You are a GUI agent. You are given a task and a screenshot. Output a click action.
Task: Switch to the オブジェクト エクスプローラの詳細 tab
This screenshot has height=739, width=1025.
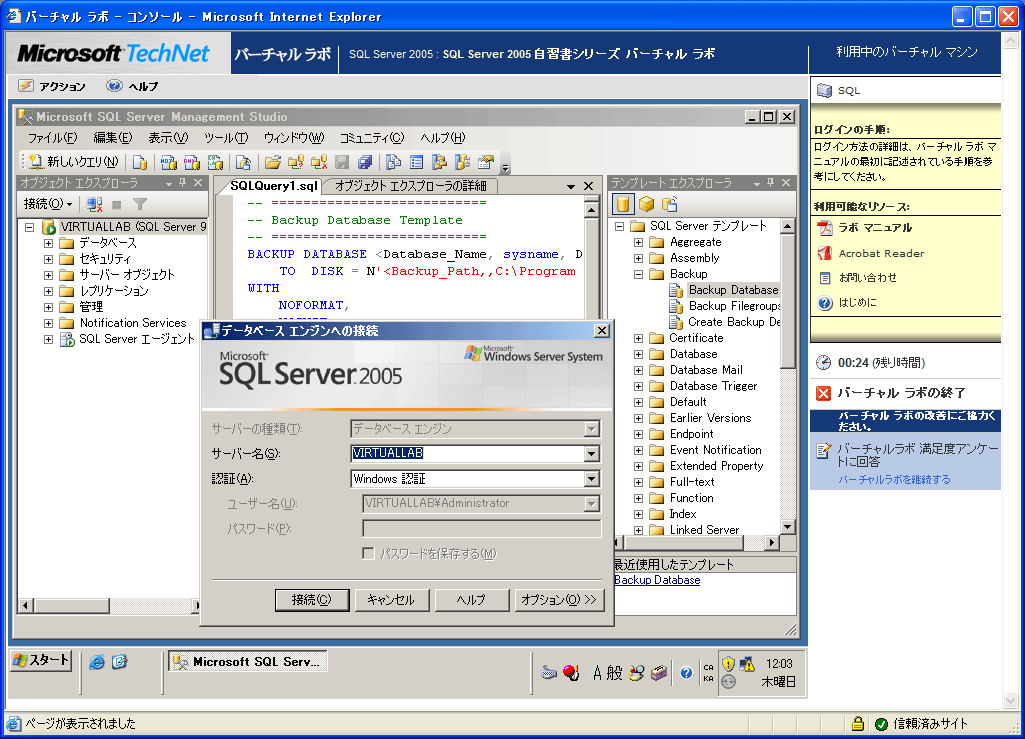[x=411, y=186]
